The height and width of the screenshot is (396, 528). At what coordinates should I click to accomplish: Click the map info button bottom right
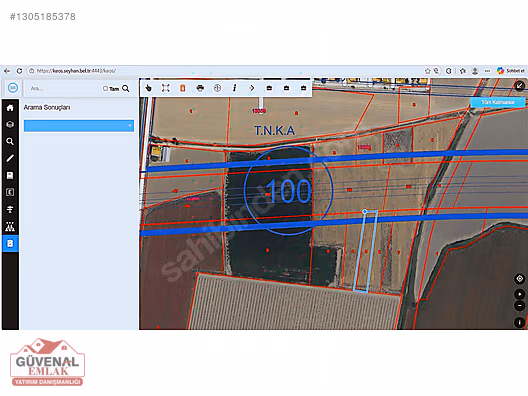[x=520, y=322]
